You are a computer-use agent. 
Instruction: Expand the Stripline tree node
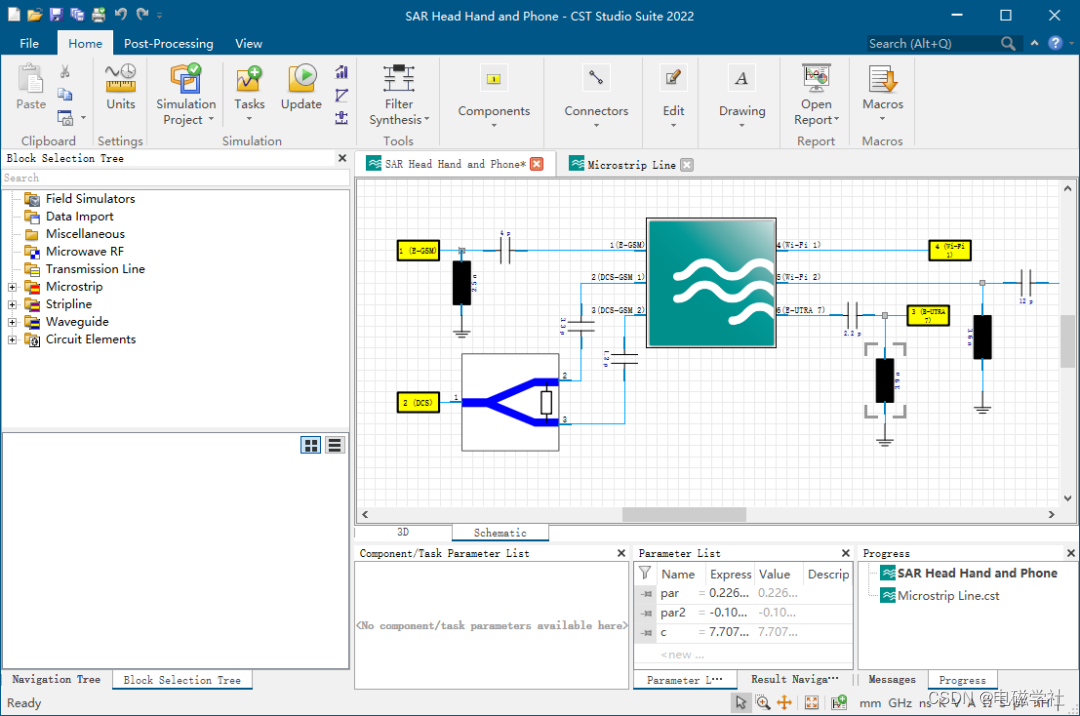12,304
